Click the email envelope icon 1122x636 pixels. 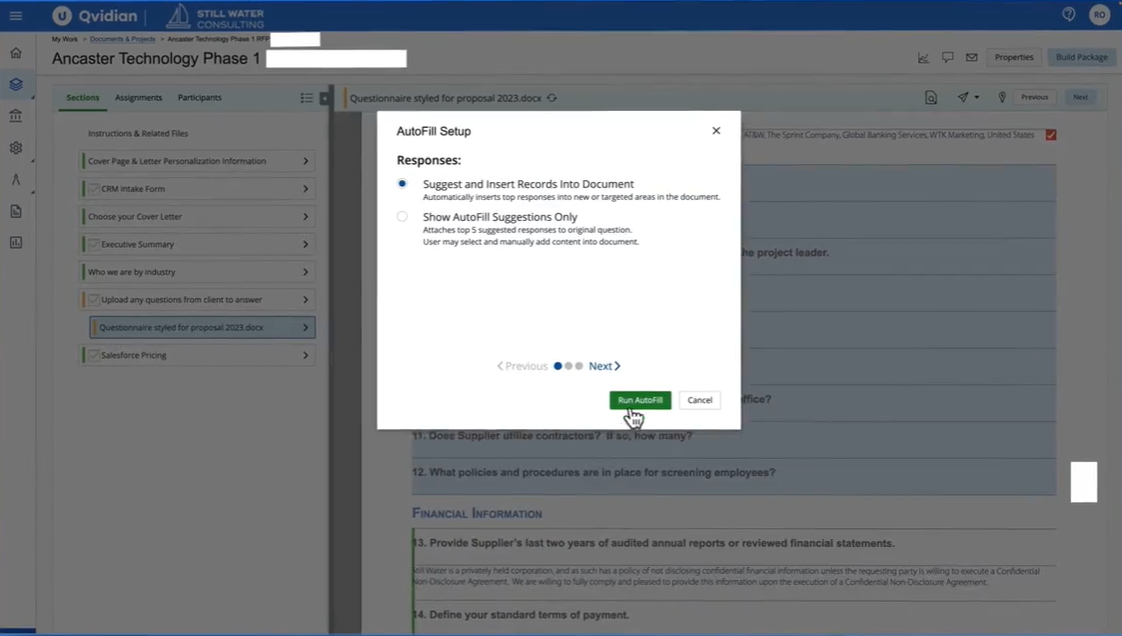click(971, 57)
